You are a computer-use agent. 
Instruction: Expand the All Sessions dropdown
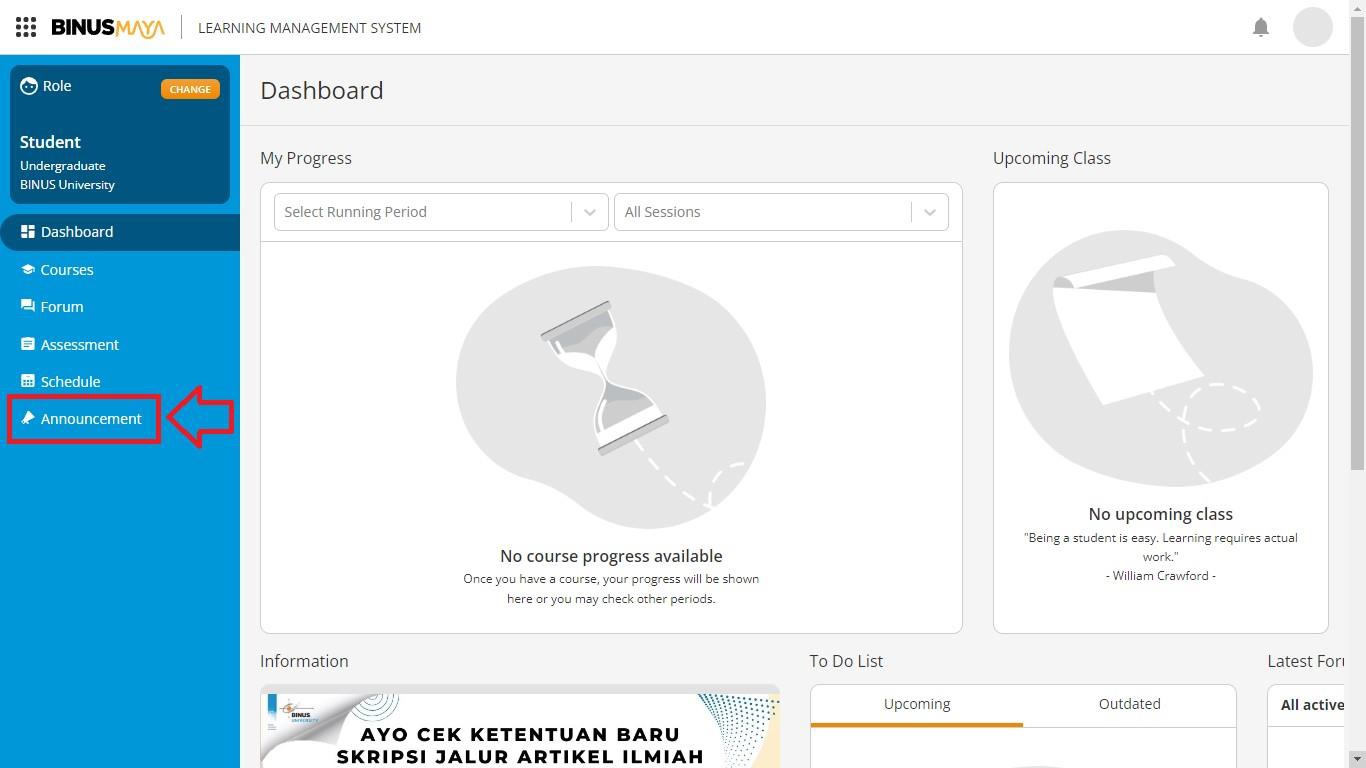pos(780,211)
